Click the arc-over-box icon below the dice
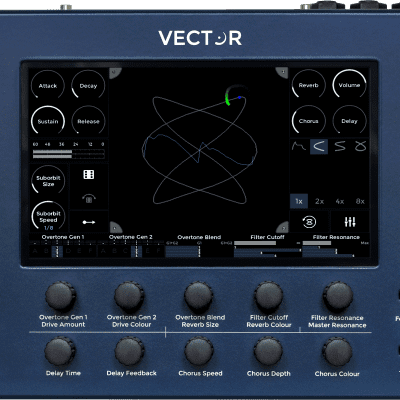 (89, 199)
